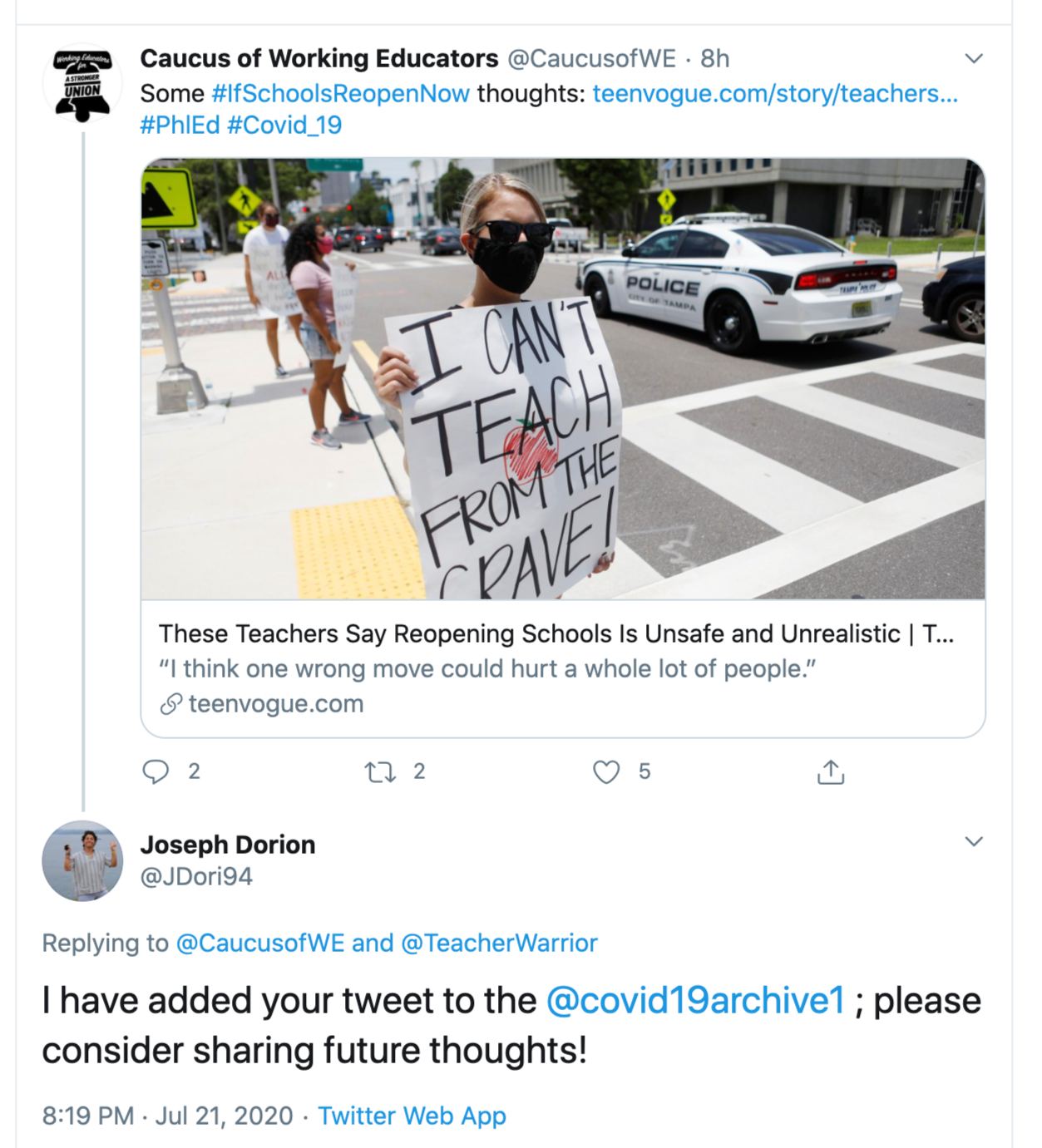Open the @covid19archive1 mention
Image resolution: width=1042 pixels, height=1148 pixels.
click(x=694, y=1001)
